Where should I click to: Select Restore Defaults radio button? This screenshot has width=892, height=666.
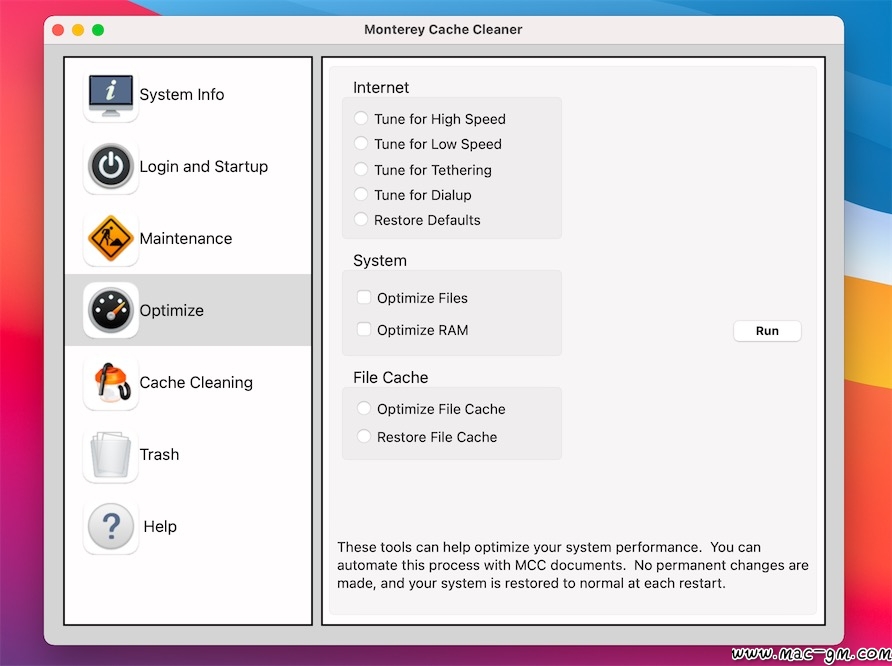tap(361, 219)
